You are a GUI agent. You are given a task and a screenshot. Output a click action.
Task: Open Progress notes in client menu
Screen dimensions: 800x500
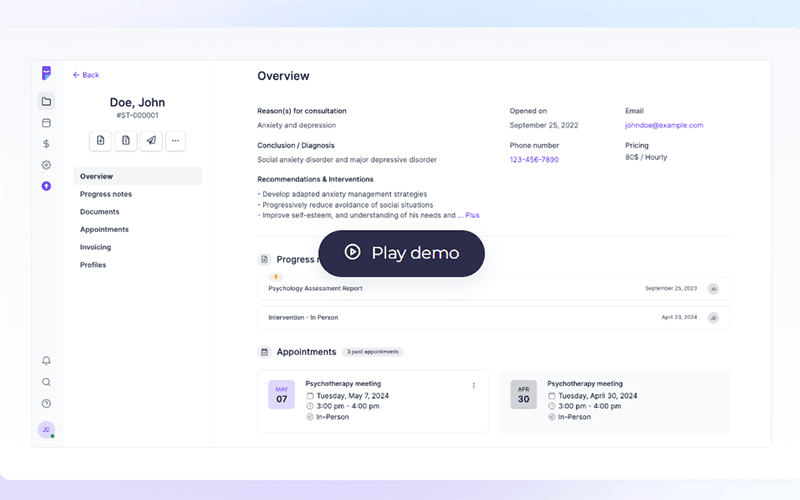point(106,194)
